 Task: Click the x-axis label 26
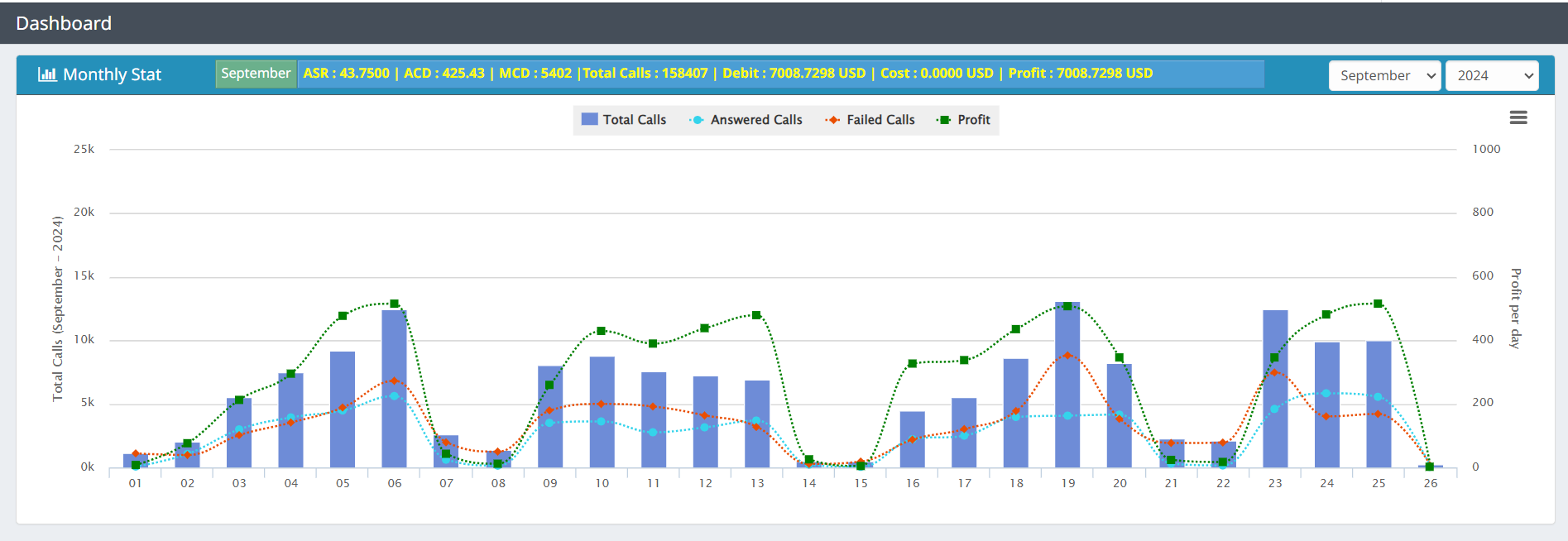click(1431, 483)
